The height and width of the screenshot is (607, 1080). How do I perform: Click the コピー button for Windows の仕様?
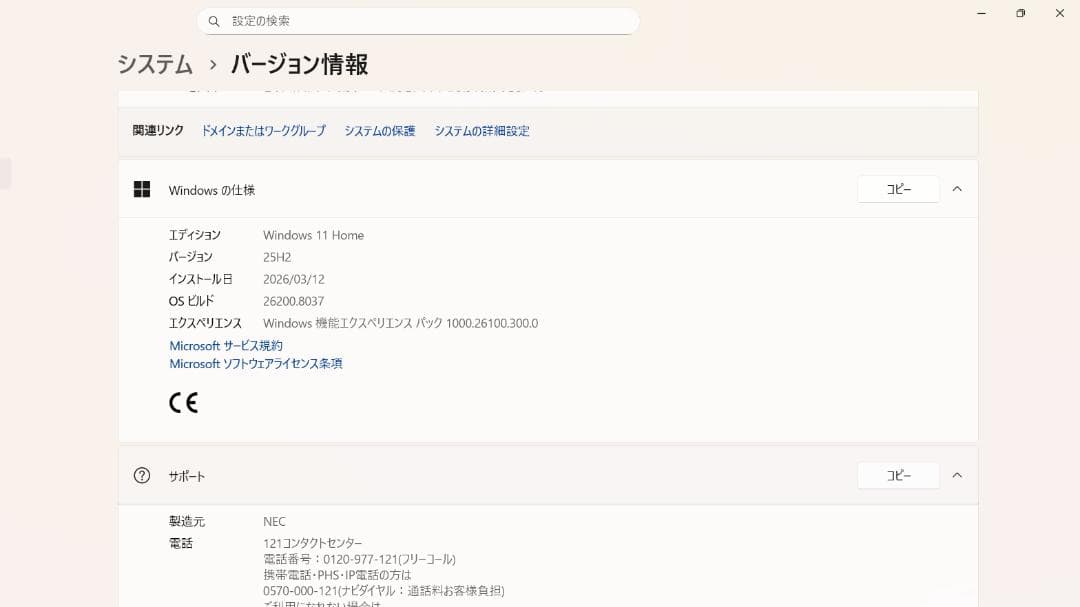(897, 188)
